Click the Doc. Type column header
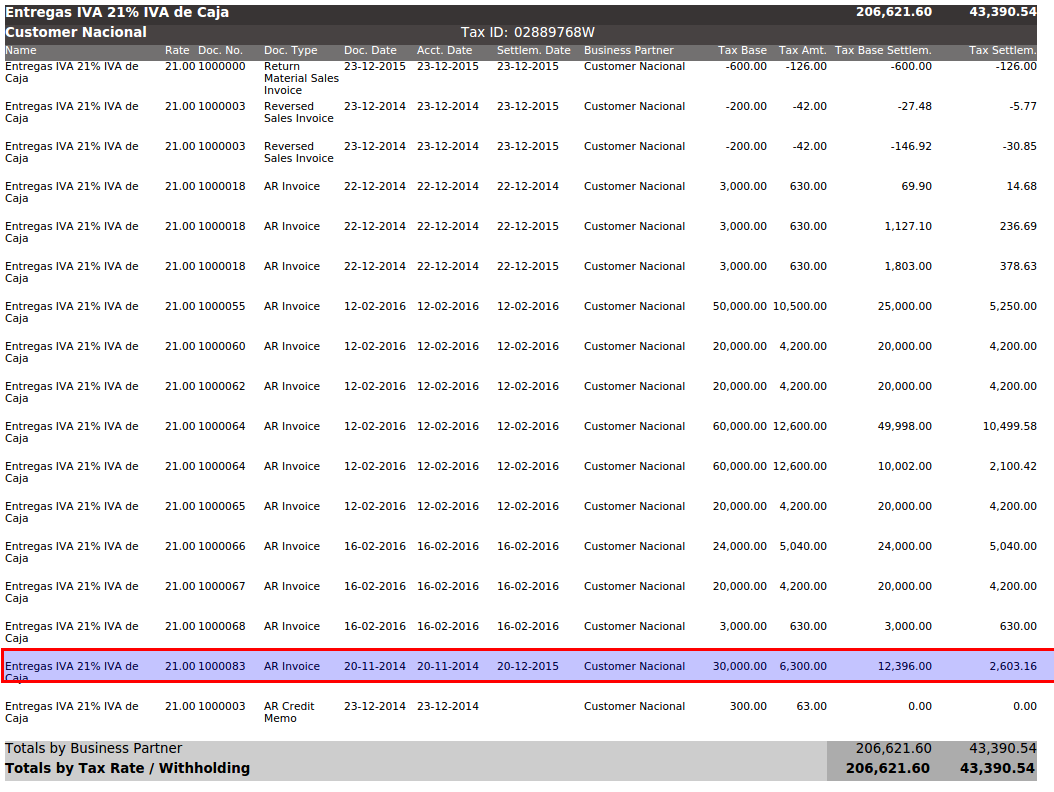The width and height of the screenshot is (1054, 792). click(x=290, y=51)
